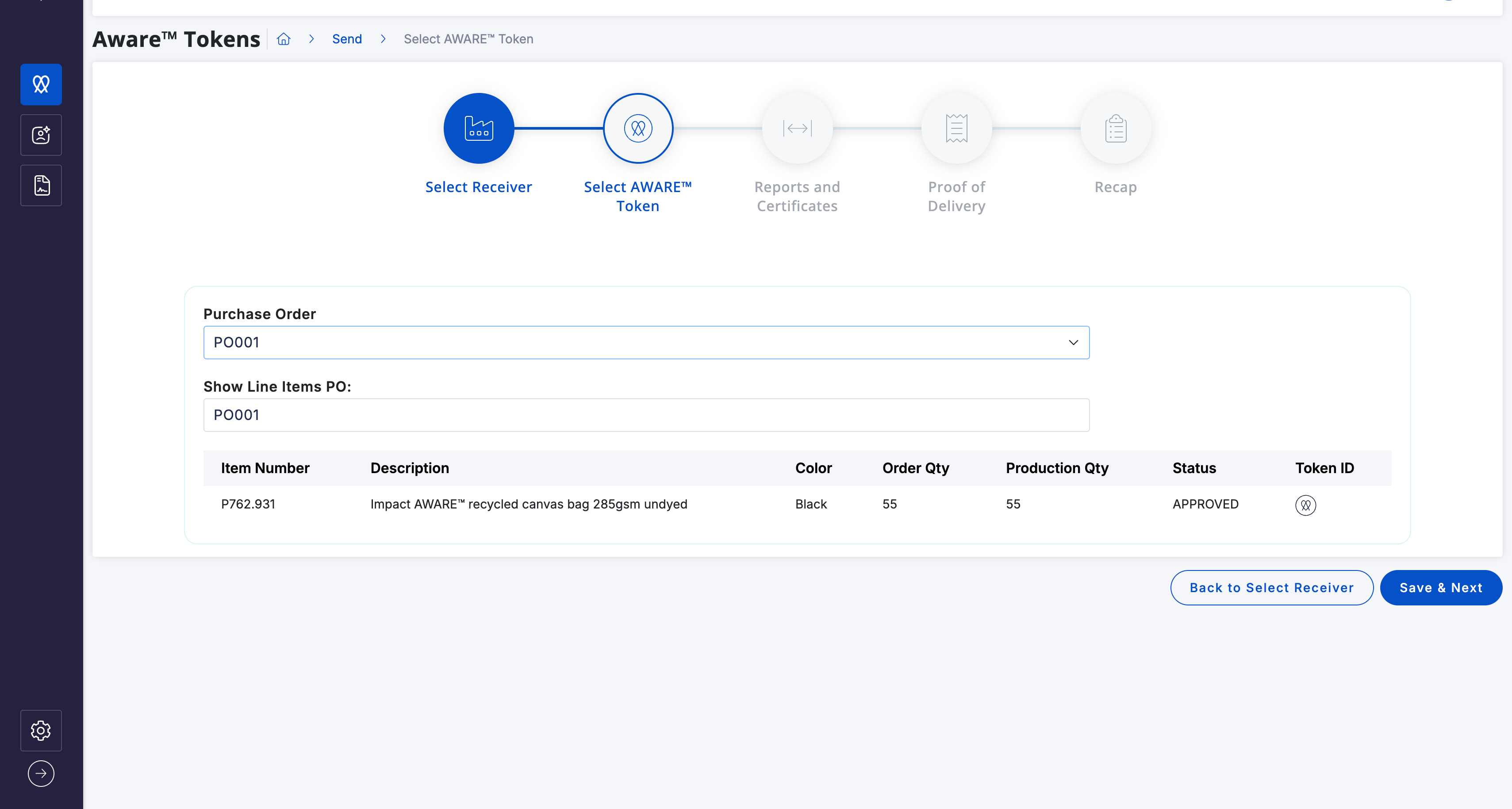Click the Select Receiver factory step icon

coord(479,128)
